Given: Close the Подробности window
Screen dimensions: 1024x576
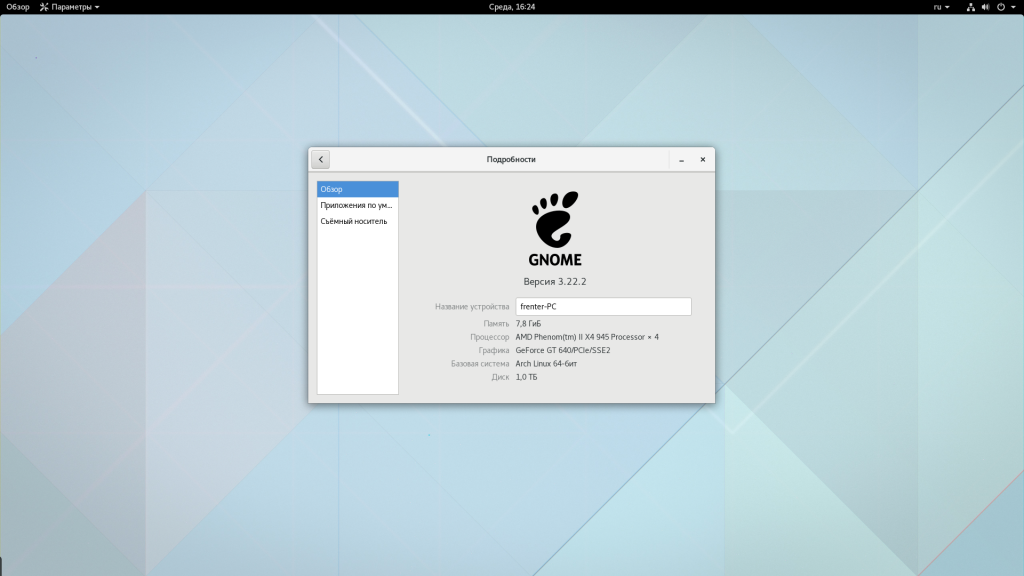Looking at the screenshot, I should [703, 159].
